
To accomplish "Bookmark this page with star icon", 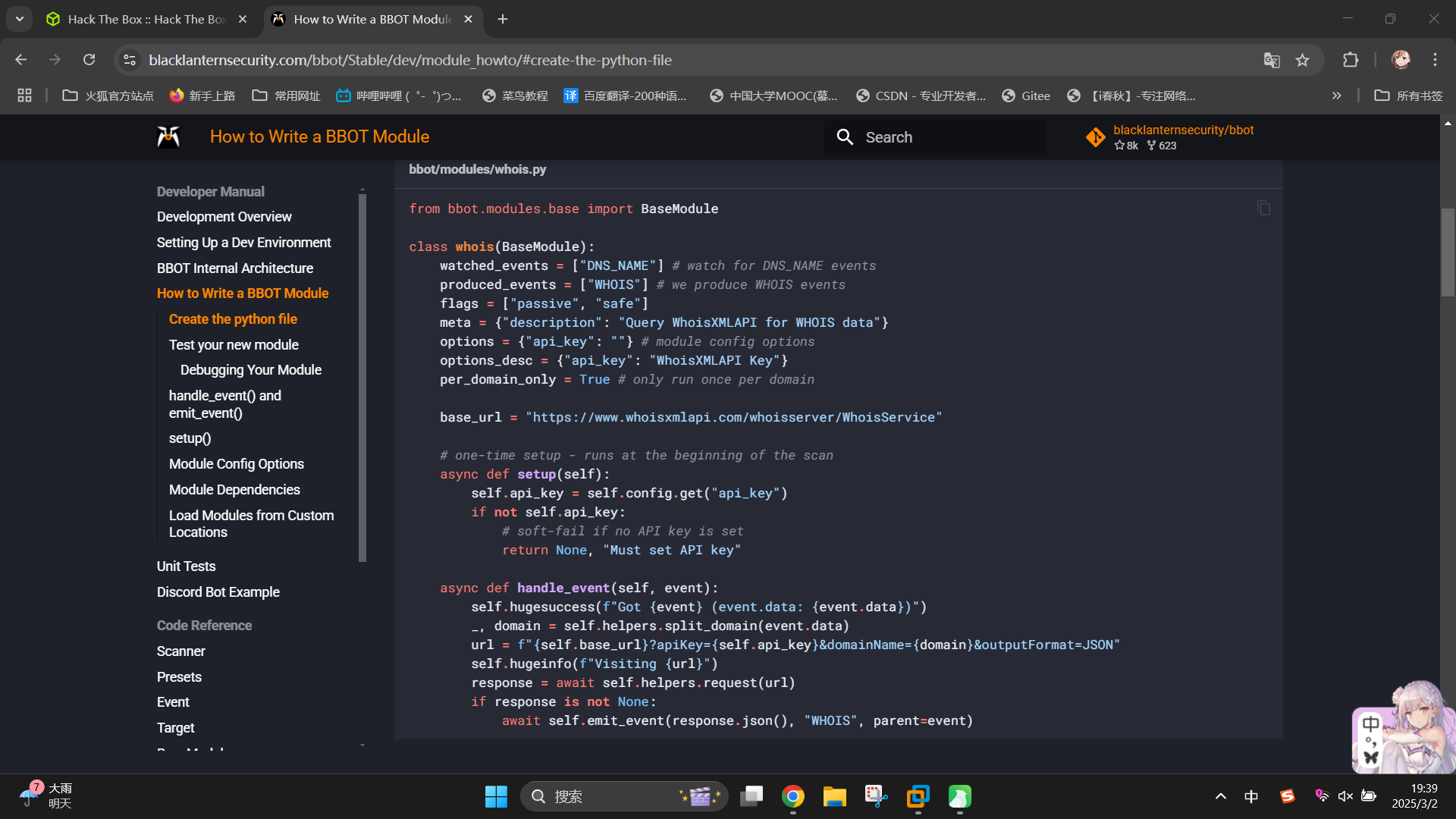I will pos(1302,60).
